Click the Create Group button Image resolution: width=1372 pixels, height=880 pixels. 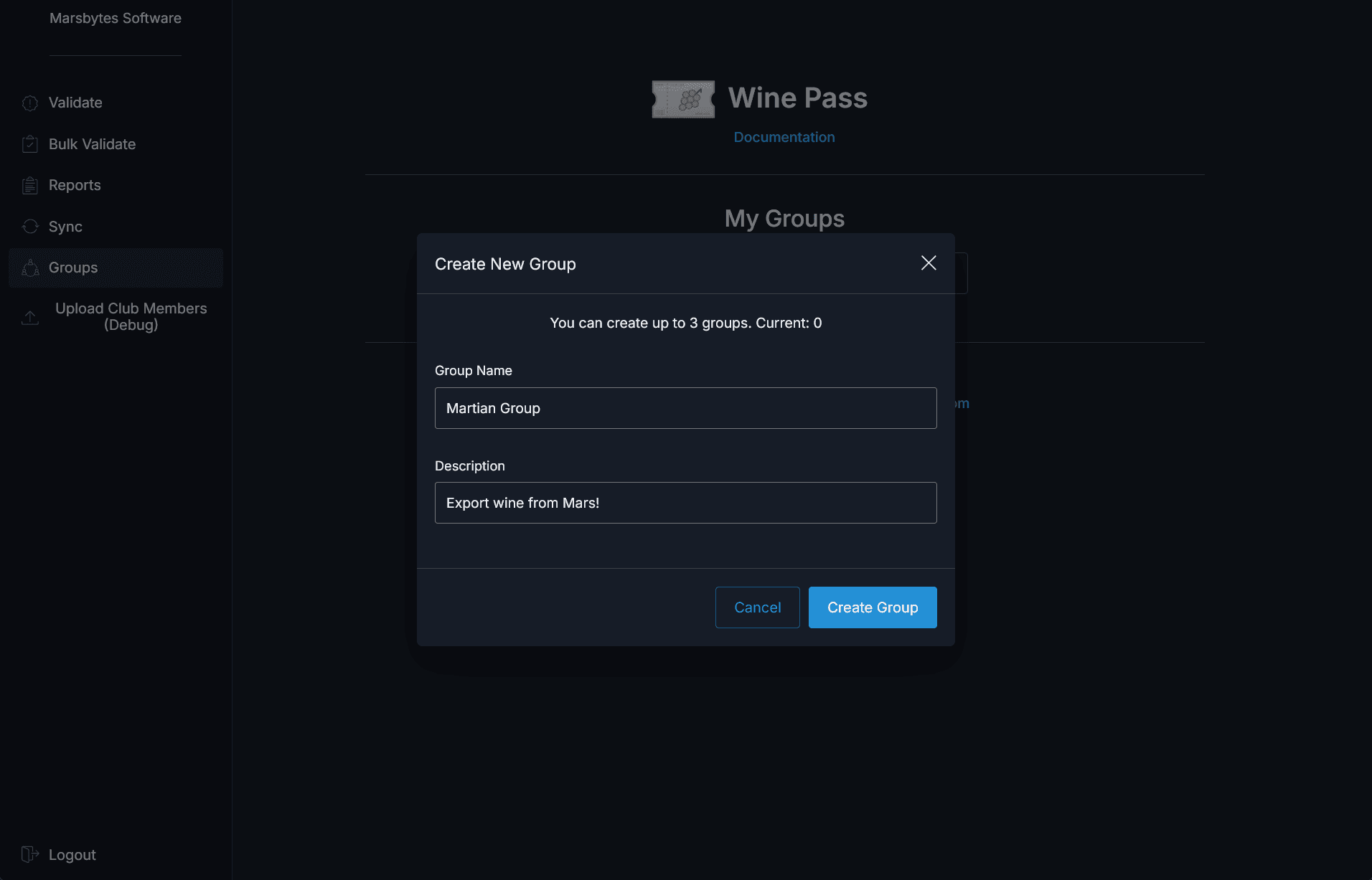coord(873,607)
